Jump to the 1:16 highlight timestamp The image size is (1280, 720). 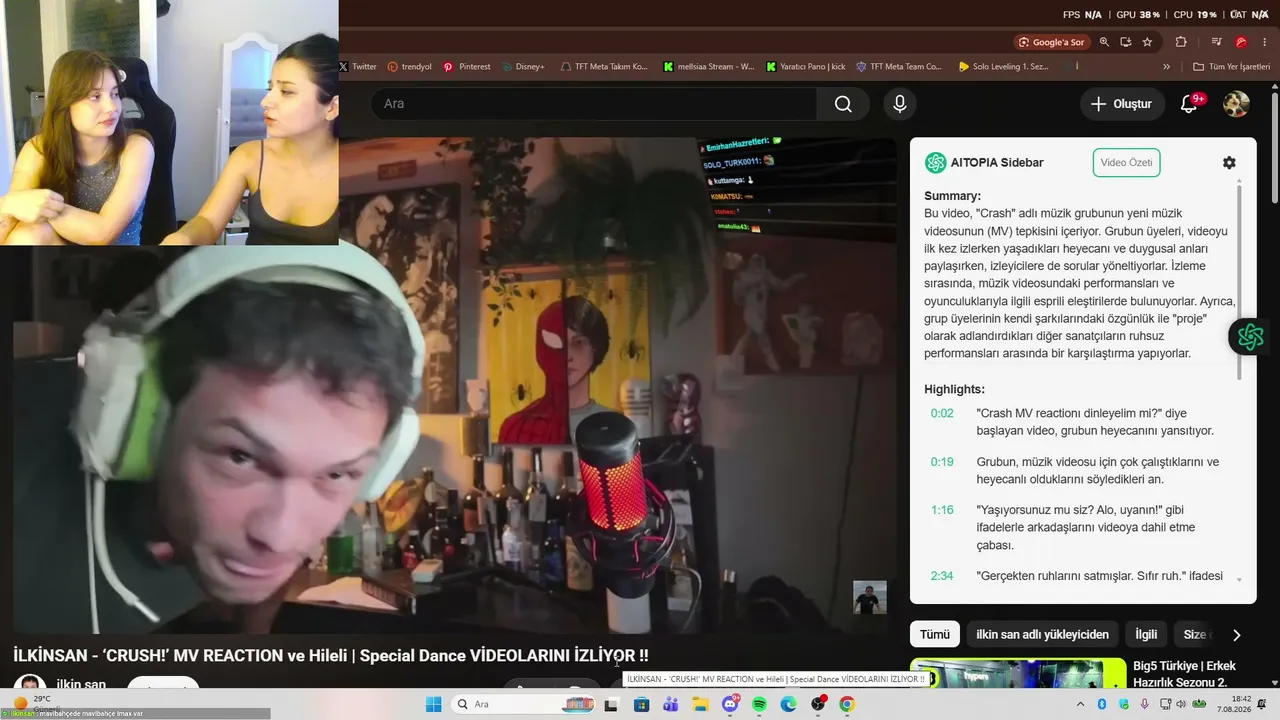coord(942,510)
